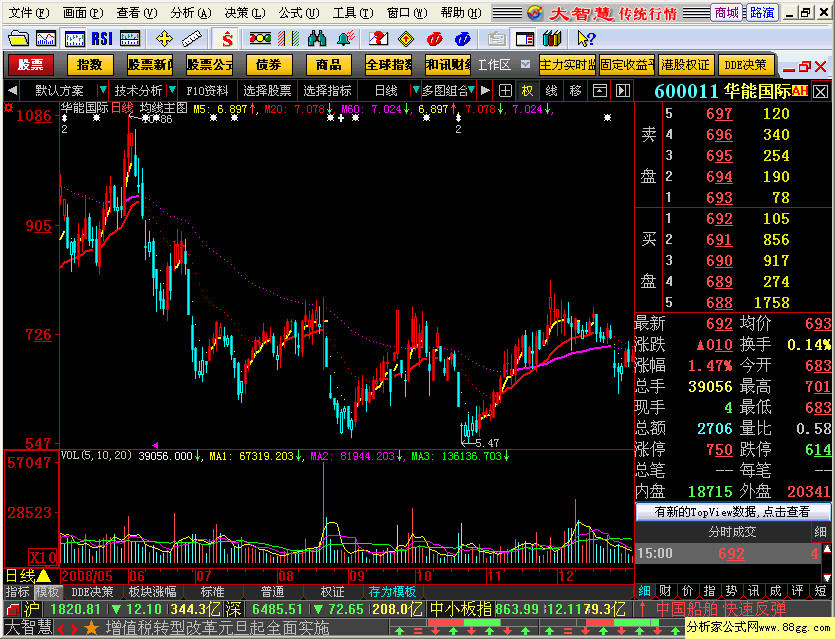Click the chart question mark icon
The height and width of the screenshot is (639, 835).
pyautogui.click(x=378, y=38)
